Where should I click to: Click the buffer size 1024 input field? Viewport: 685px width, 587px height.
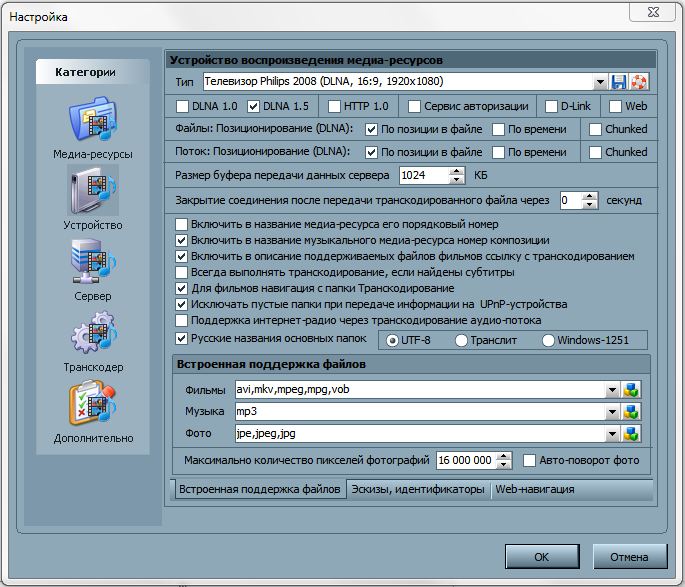(423, 176)
